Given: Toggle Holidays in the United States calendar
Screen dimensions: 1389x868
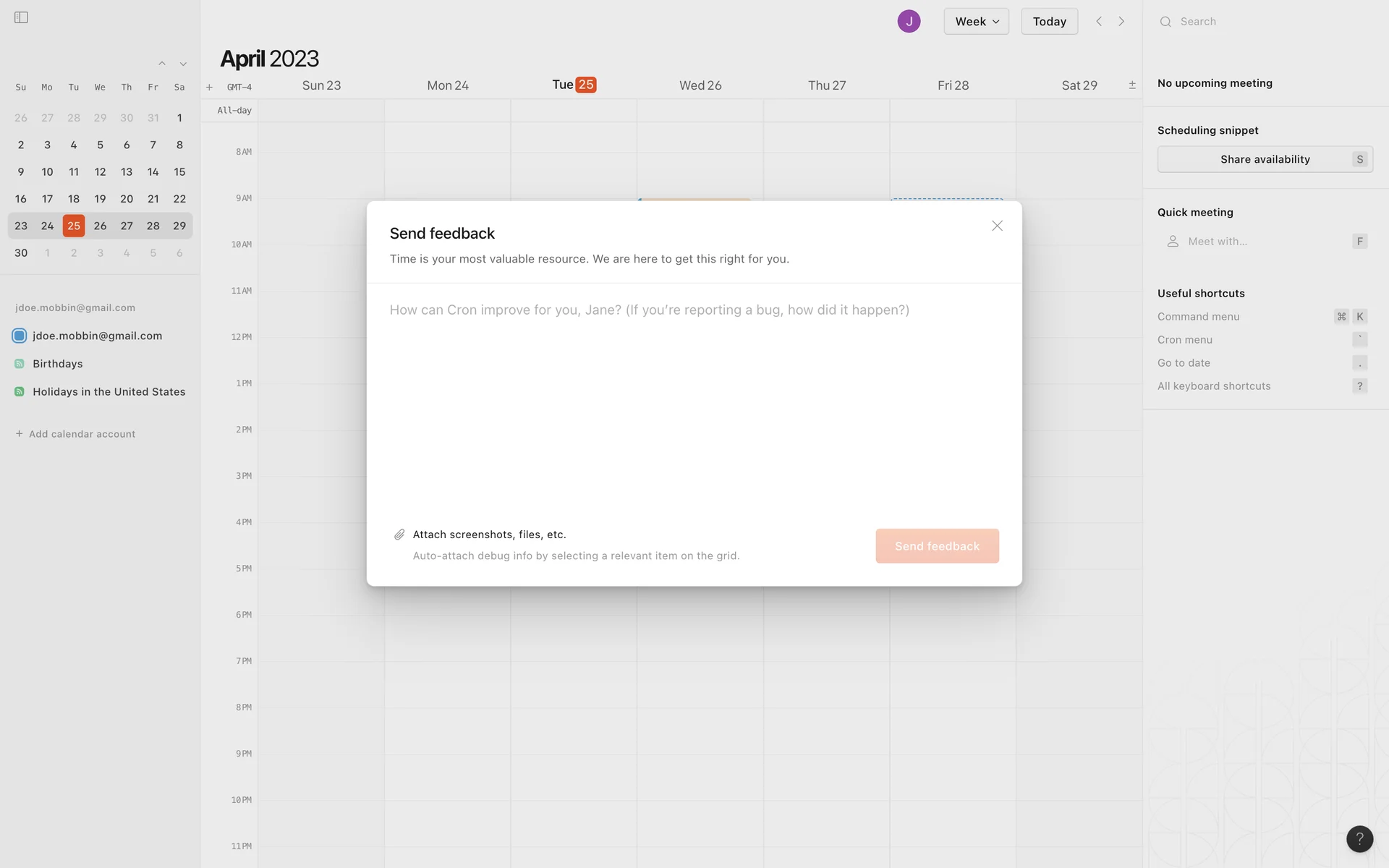Looking at the screenshot, I should (20, 391).
